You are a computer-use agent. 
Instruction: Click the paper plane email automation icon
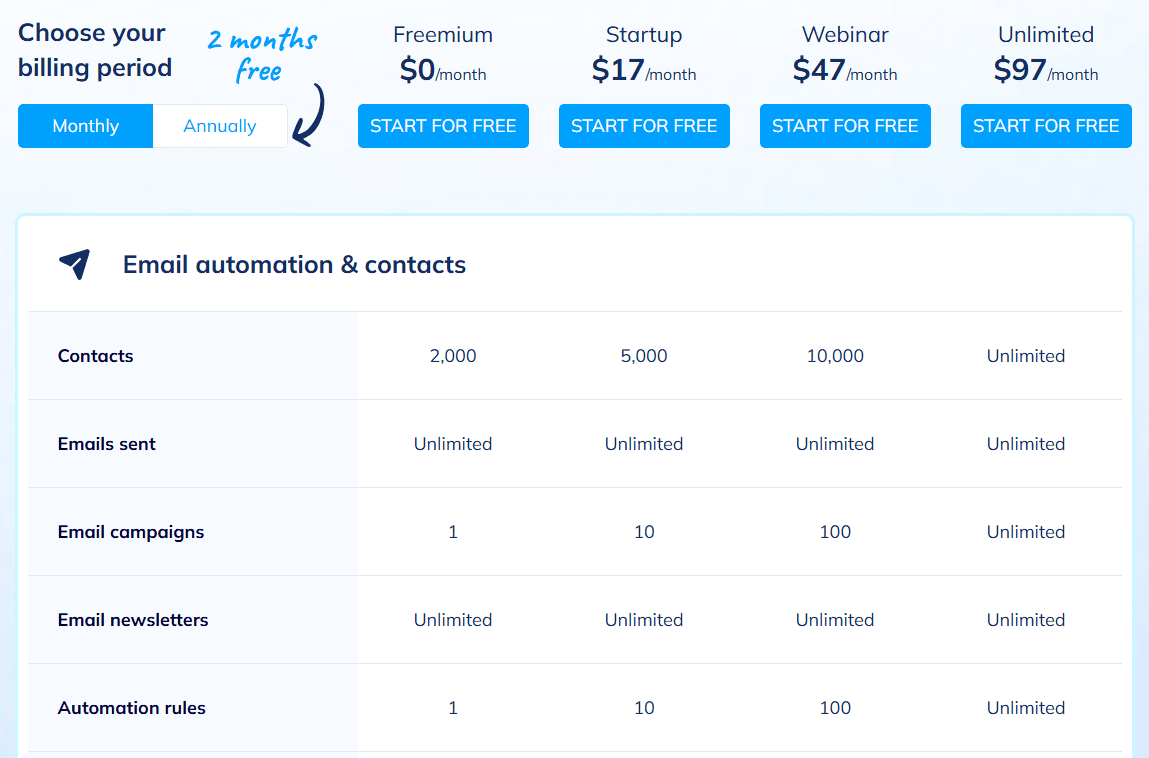(x=75, y=264)
